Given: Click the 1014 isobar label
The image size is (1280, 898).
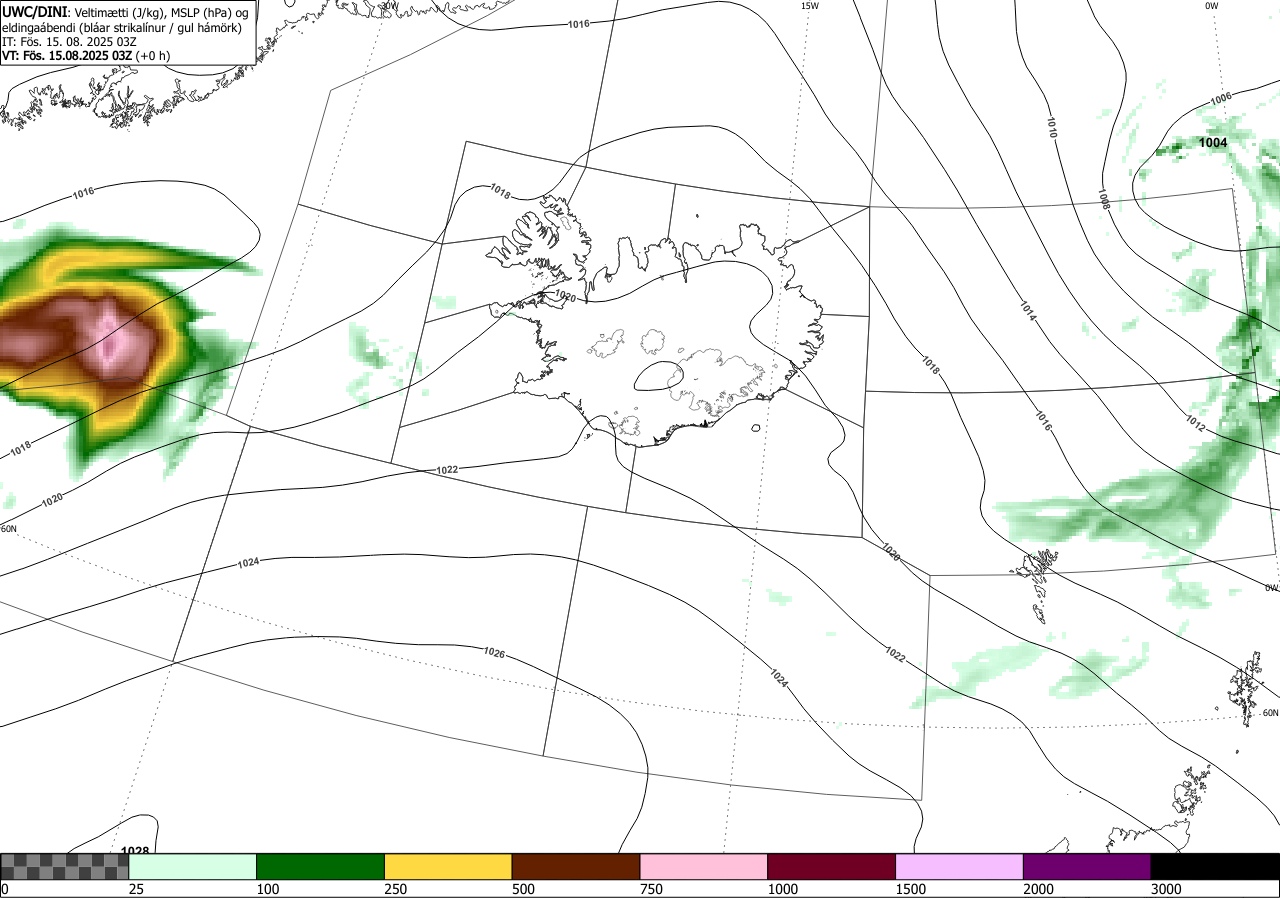Looking at the screenshot, I should [x=1028, y=311].
